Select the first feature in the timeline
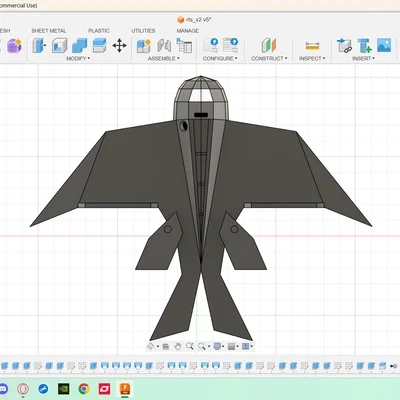 [4, 366]
